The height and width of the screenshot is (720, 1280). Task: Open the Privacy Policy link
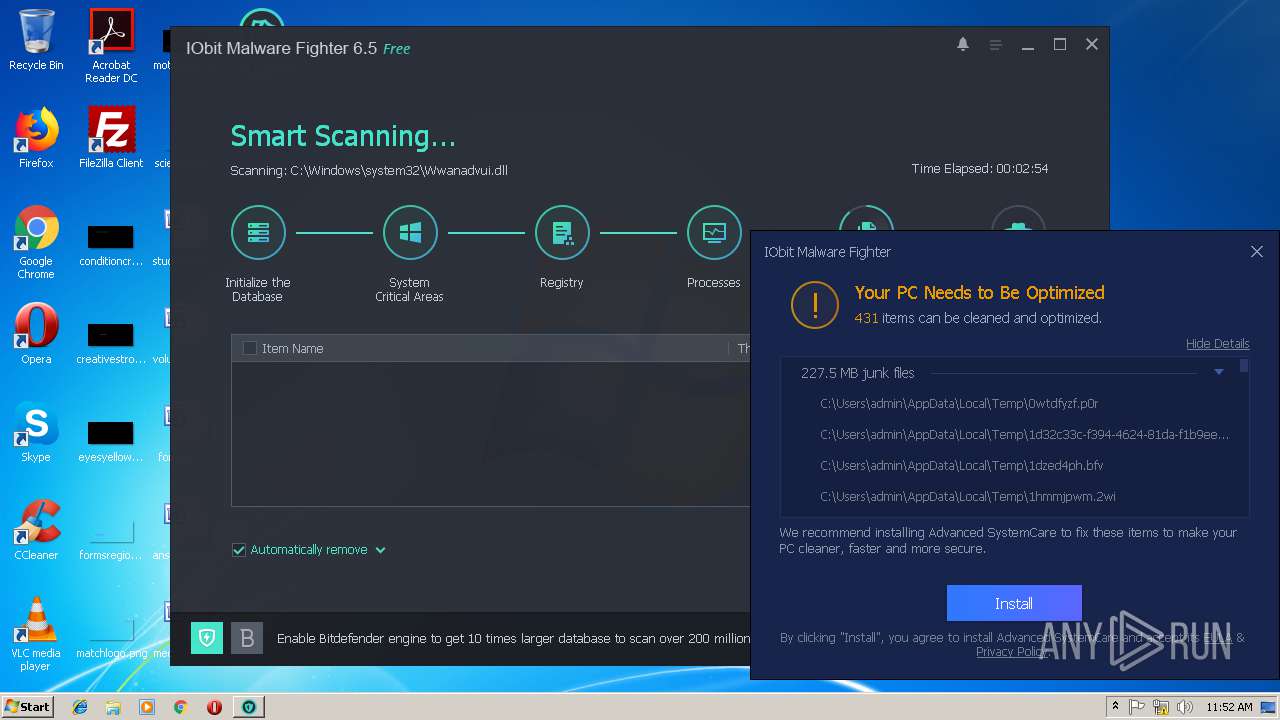click(x=1012, y=652)
